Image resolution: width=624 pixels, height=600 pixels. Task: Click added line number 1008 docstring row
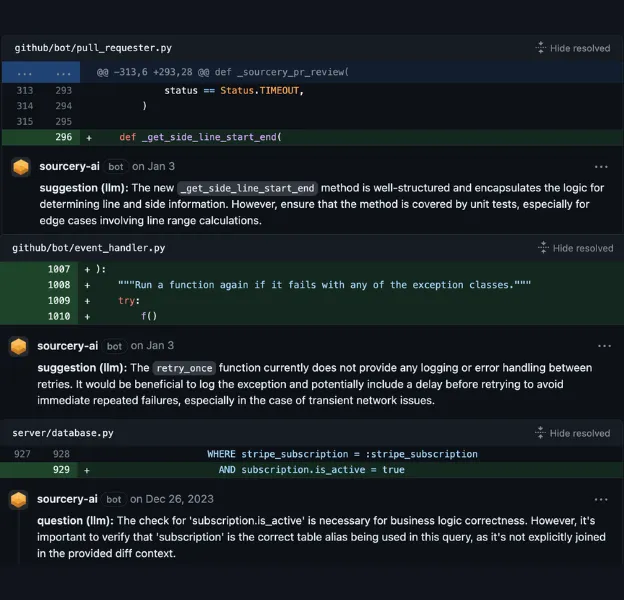coord(59,285)
